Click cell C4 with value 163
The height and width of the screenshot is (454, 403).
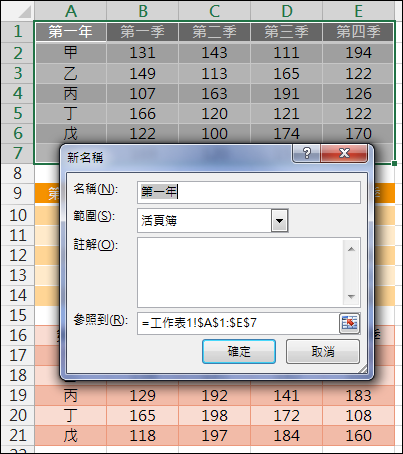[x=214, y=93]
